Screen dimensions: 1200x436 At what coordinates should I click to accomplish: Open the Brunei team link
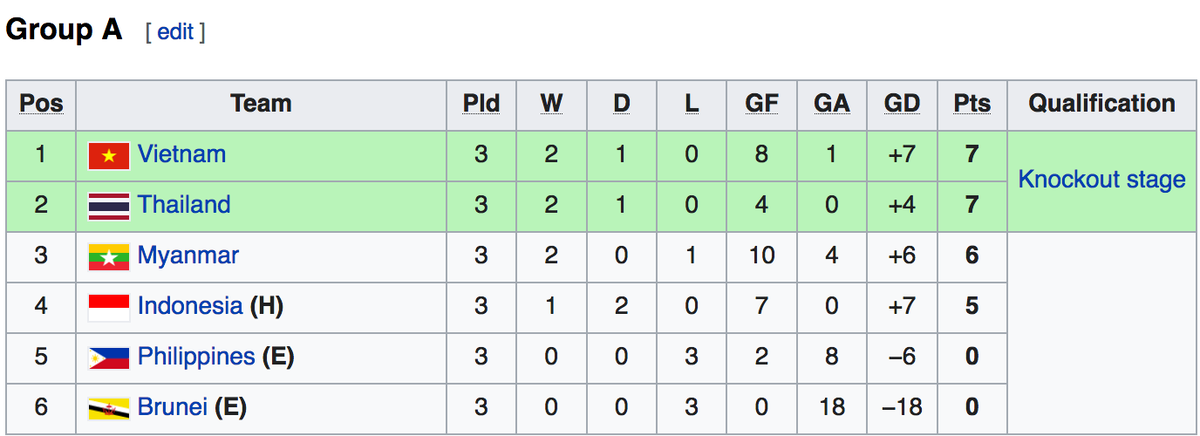[x=172, y=407]
